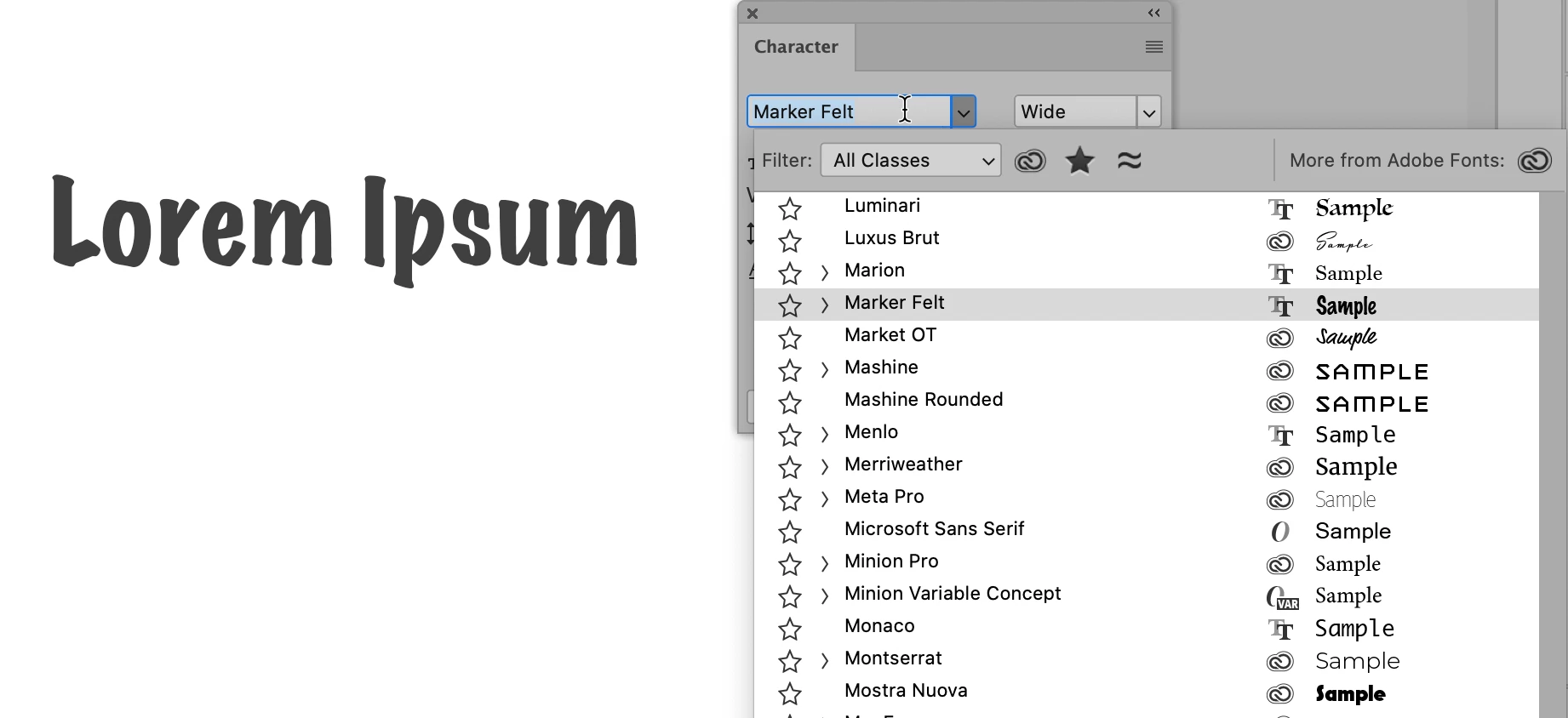Toggle favorite star for Merriweather
The height and width of the screenshot is (718, 1568).
pyautogui.click(x=790, y=467)
